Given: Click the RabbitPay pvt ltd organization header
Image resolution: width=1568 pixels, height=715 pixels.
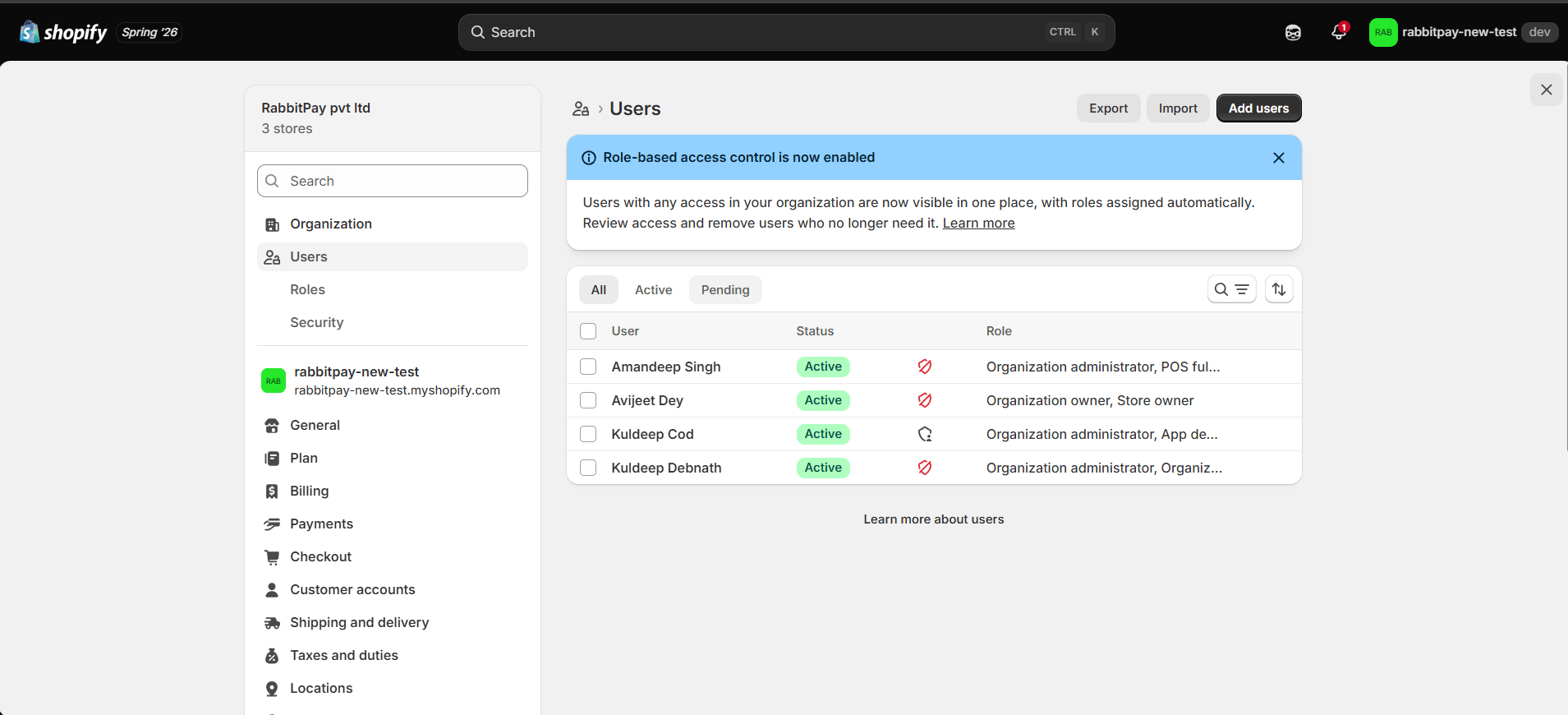Looking at the screenshot, I should coord(393,118).
